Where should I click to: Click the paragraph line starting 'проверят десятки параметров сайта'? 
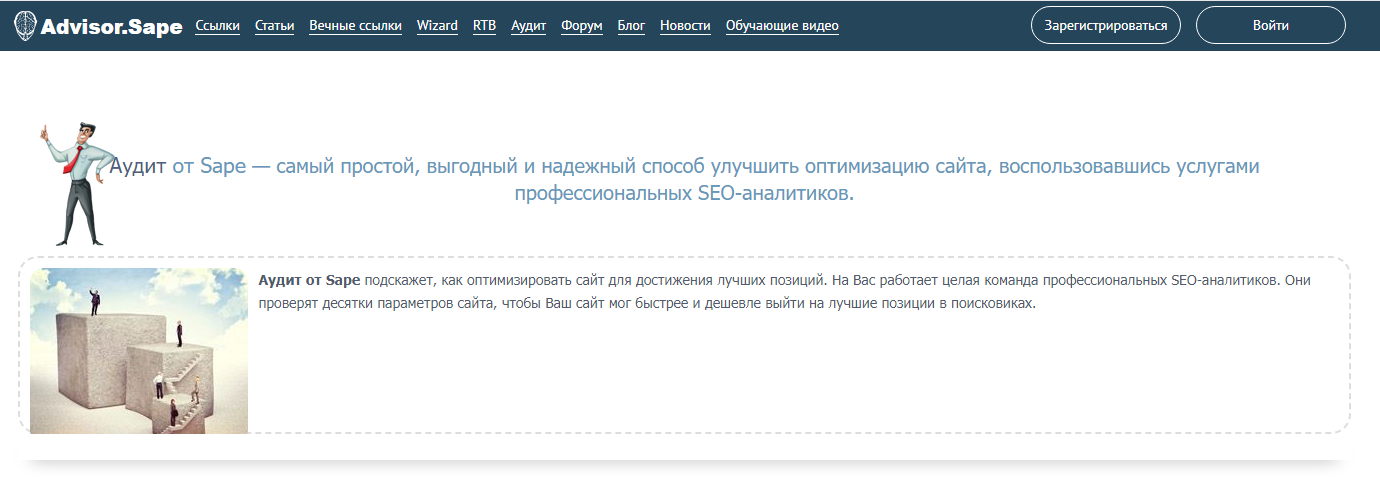(x=647, y=303)
